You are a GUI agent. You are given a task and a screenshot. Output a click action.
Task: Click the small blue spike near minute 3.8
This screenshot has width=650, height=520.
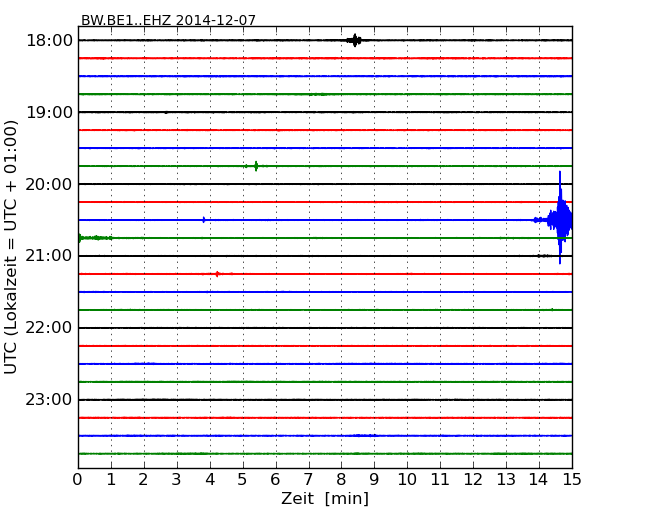(204, 220)
